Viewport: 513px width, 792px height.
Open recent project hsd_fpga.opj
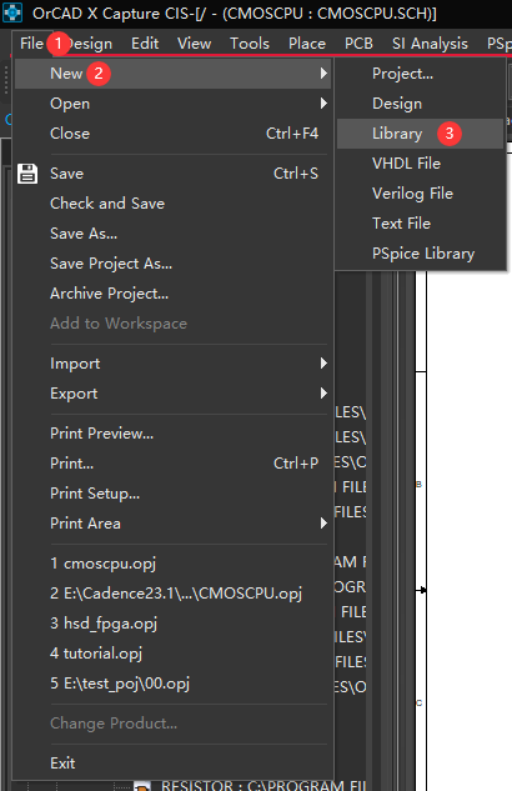pyautogui.click(x=104, y=624)
